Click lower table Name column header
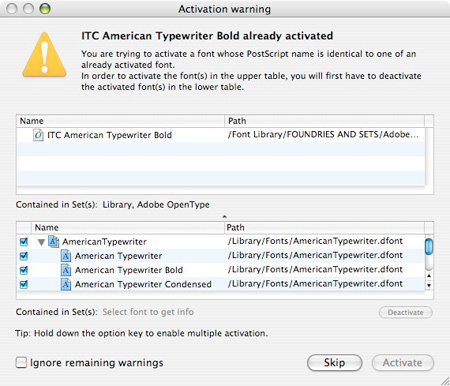The width and height of the screenshot is (450, 386). pos(128,228)
